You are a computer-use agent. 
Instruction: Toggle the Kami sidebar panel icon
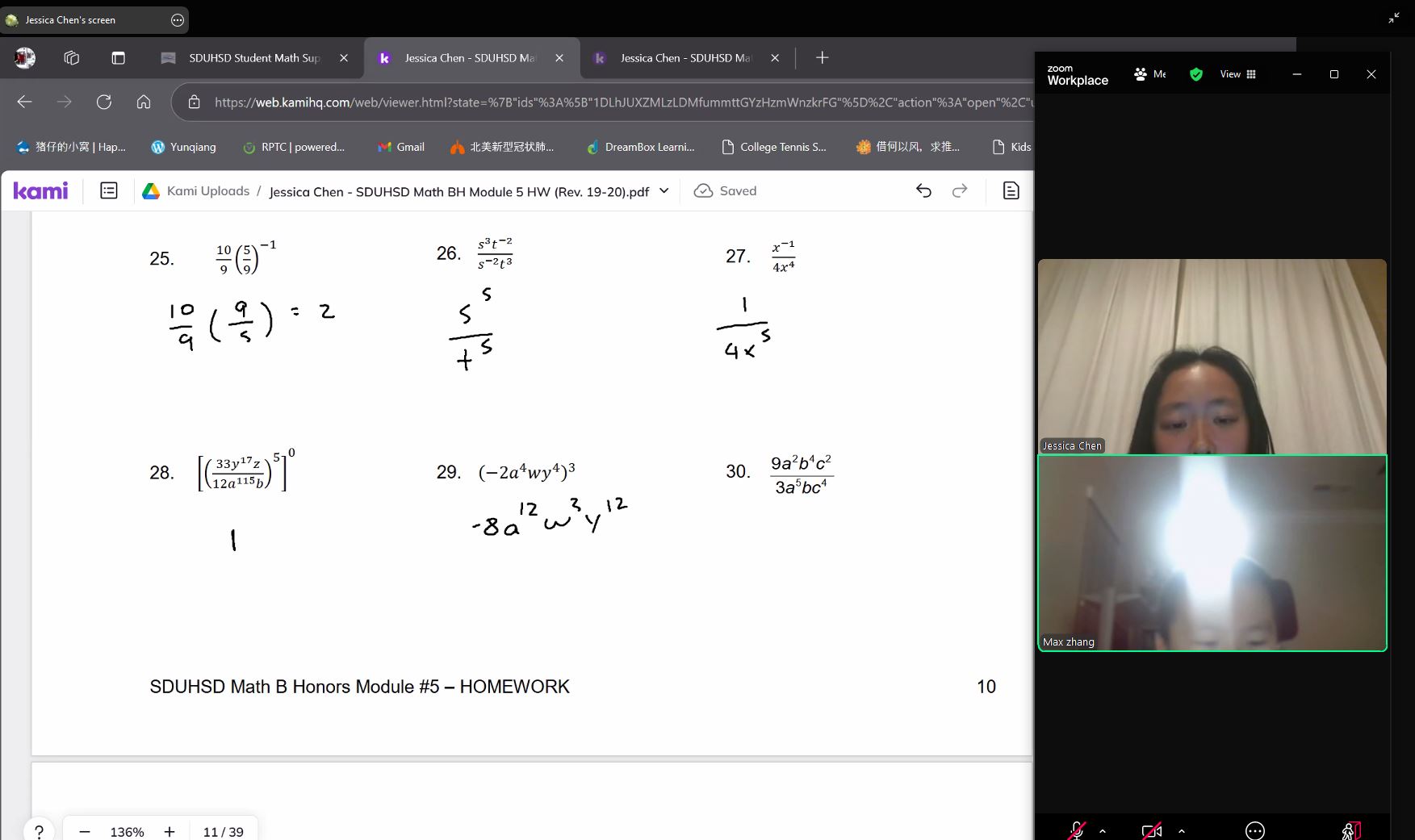click(x=109, y=190)
